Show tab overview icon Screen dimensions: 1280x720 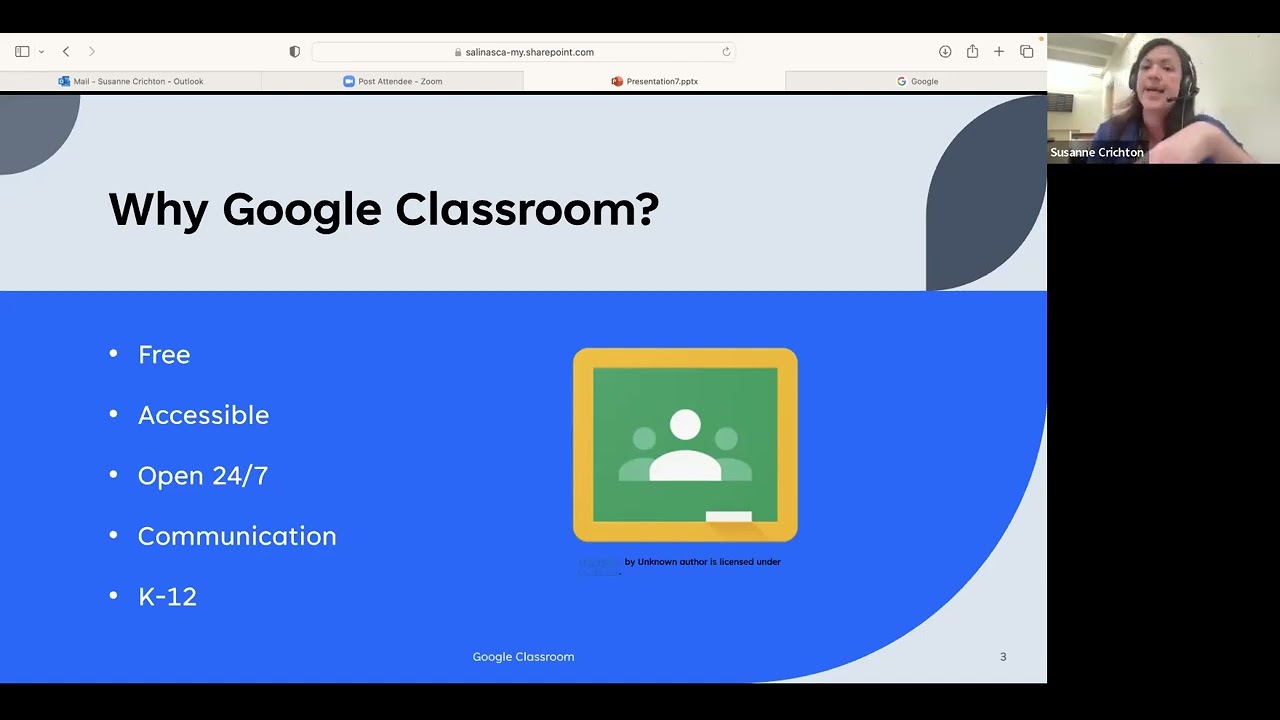(1026, 51)
